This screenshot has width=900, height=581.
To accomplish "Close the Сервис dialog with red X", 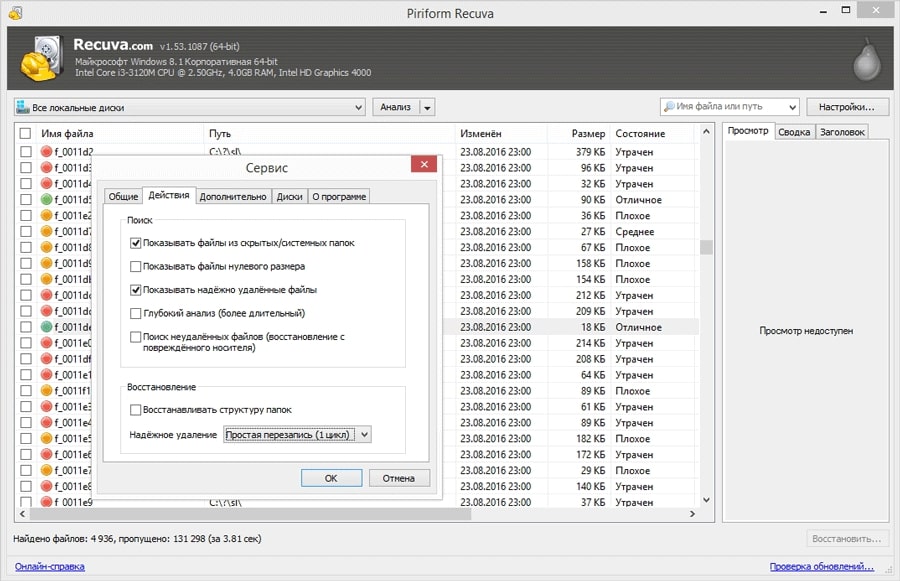I will (x=426, y=166).
